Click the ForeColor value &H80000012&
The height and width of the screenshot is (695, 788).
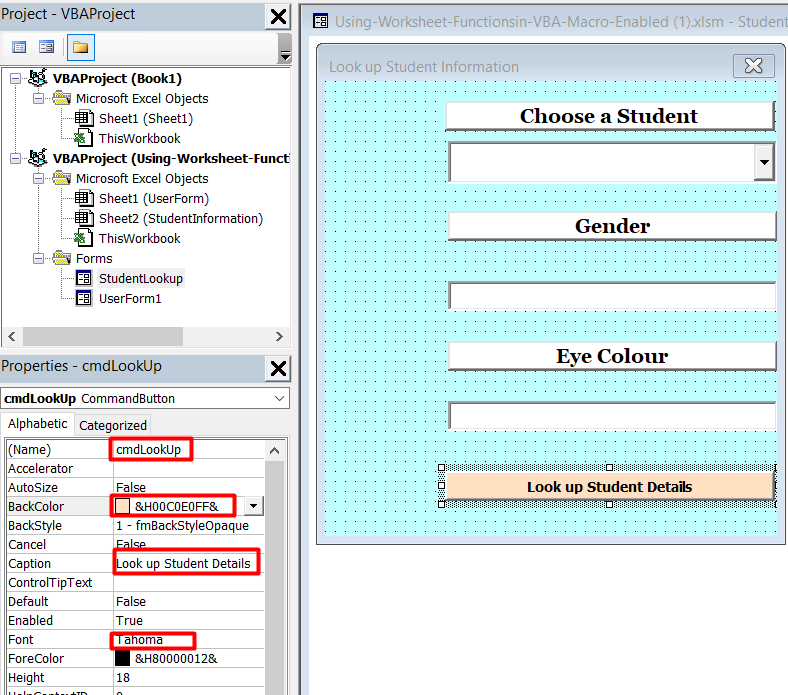coord(176,658)
